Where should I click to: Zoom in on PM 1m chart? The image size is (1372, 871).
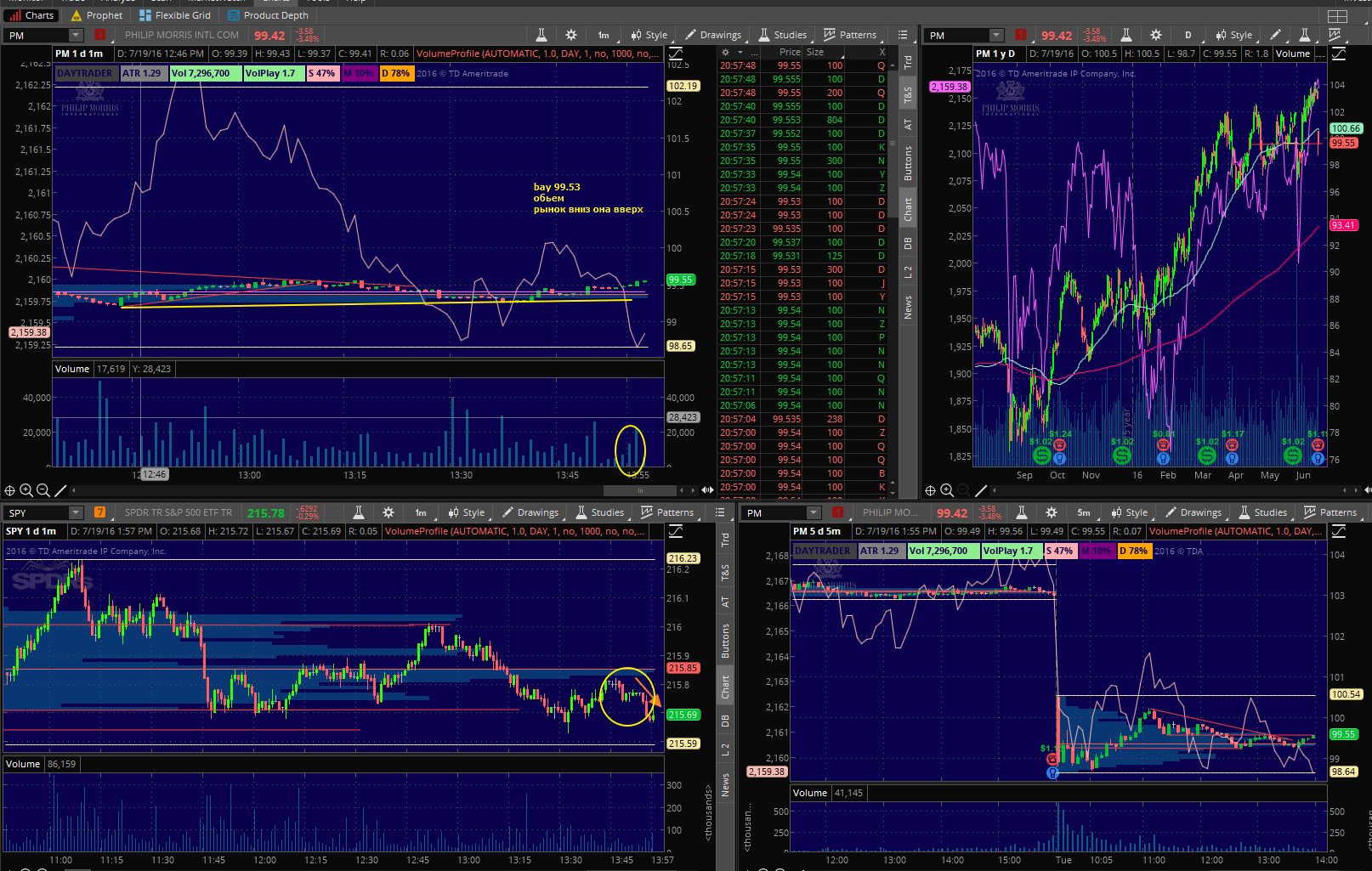point(26,490)
